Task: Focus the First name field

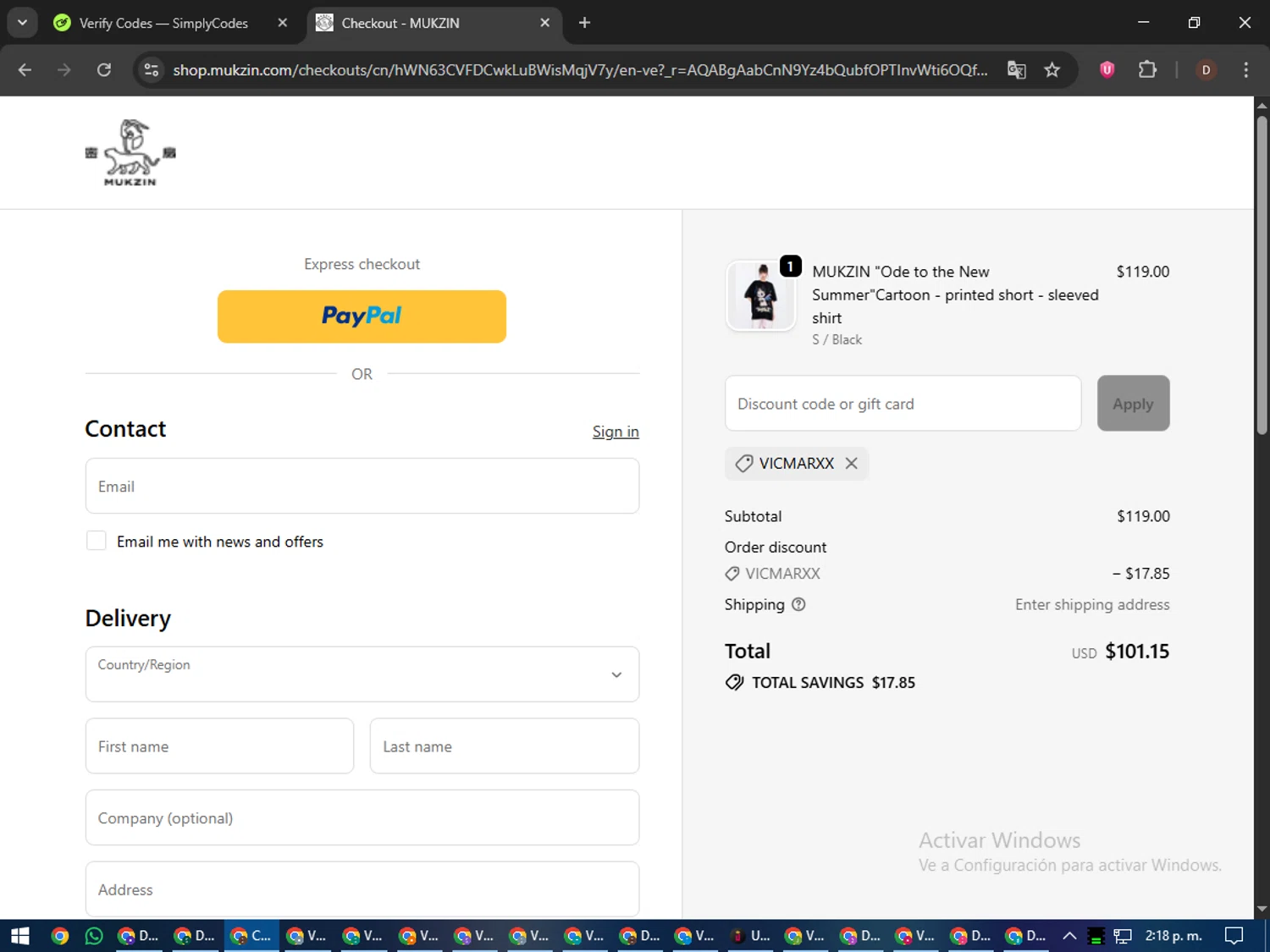Action: click(219, 746)
